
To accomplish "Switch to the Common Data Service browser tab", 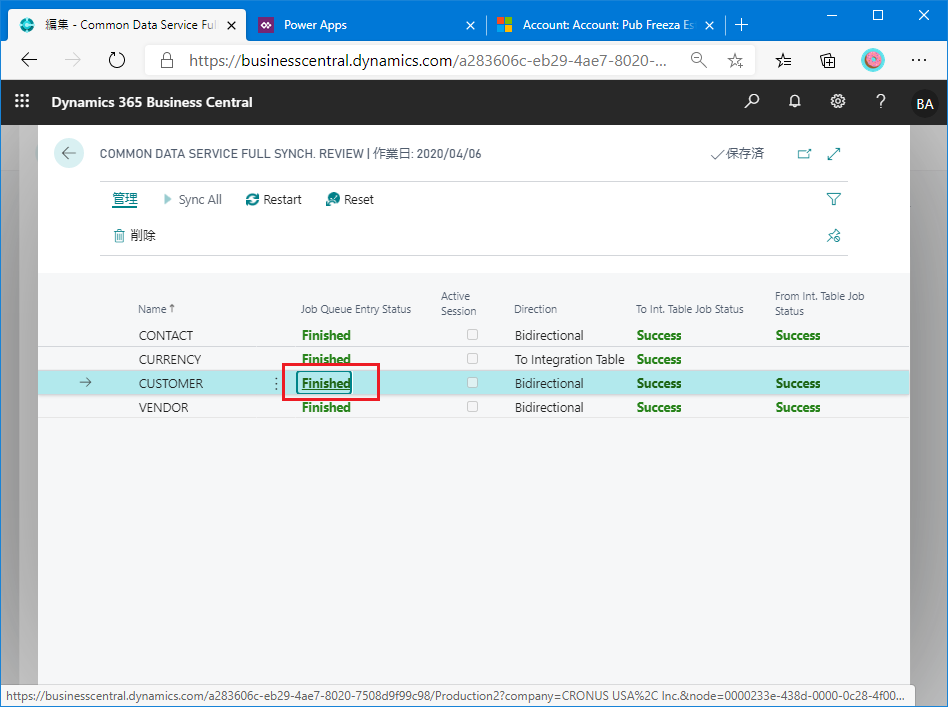I will (126, 25).
